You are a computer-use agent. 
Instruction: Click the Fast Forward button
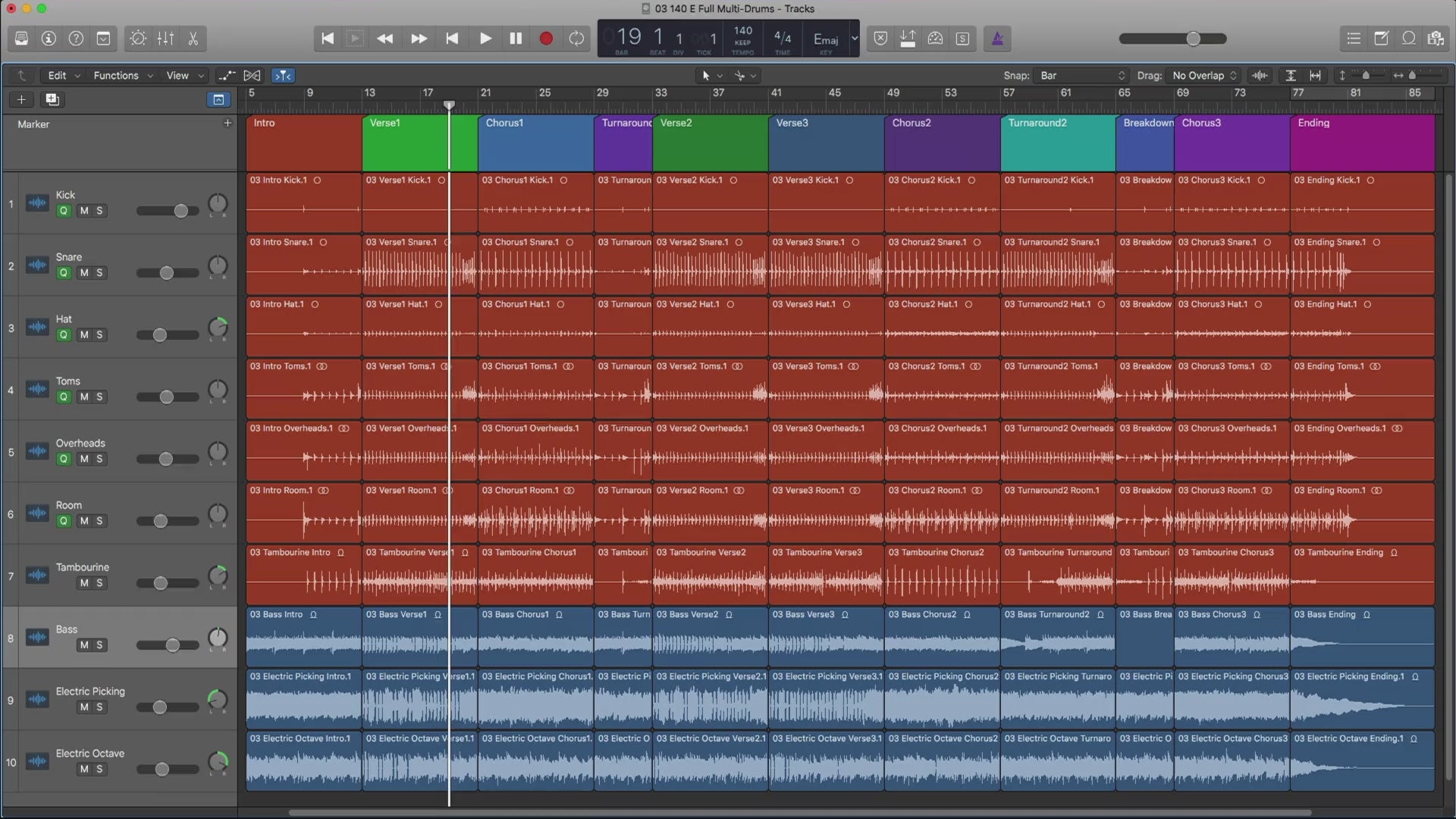point(419,38)
